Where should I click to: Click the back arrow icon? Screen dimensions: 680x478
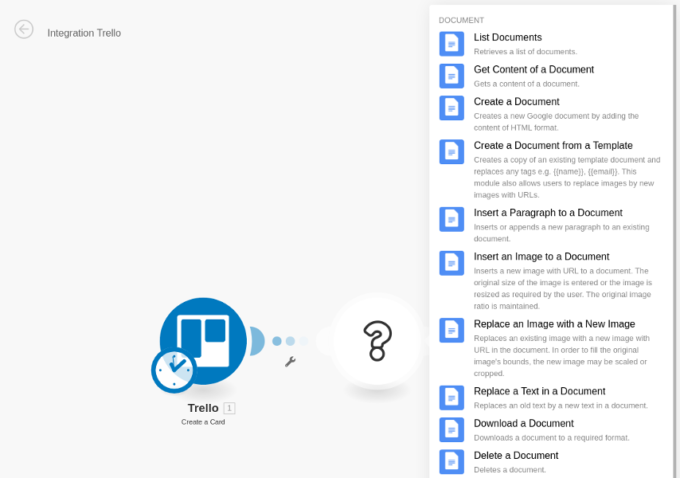pyautogui.click(x=24, y=30)
